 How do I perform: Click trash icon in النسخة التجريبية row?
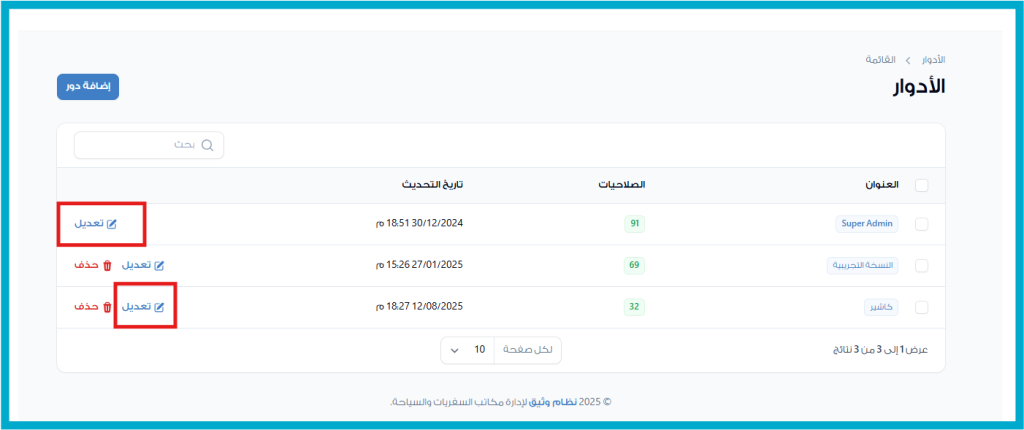click(107, 266)
